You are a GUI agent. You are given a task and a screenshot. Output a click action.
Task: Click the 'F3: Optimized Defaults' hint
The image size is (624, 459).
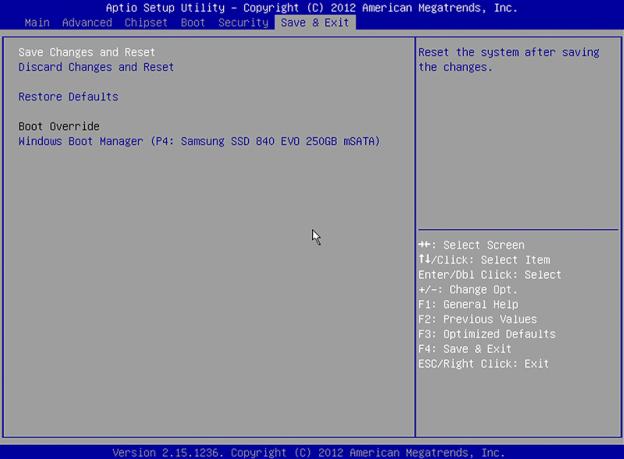tap(487, 334)
